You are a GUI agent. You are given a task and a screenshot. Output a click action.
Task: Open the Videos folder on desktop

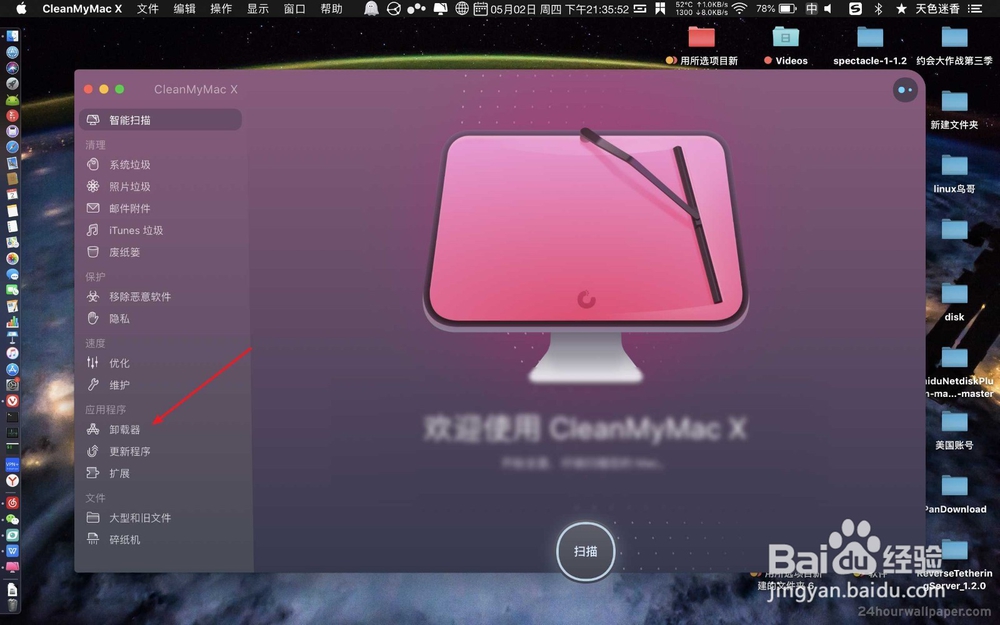(x=786, y=45)
